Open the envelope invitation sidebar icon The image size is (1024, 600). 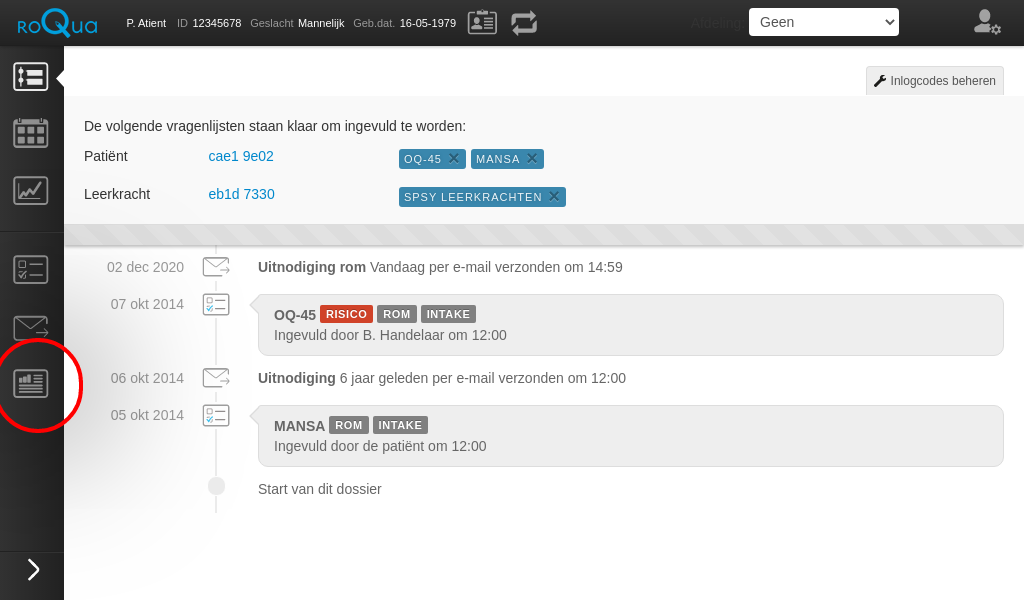pos(30,327)
